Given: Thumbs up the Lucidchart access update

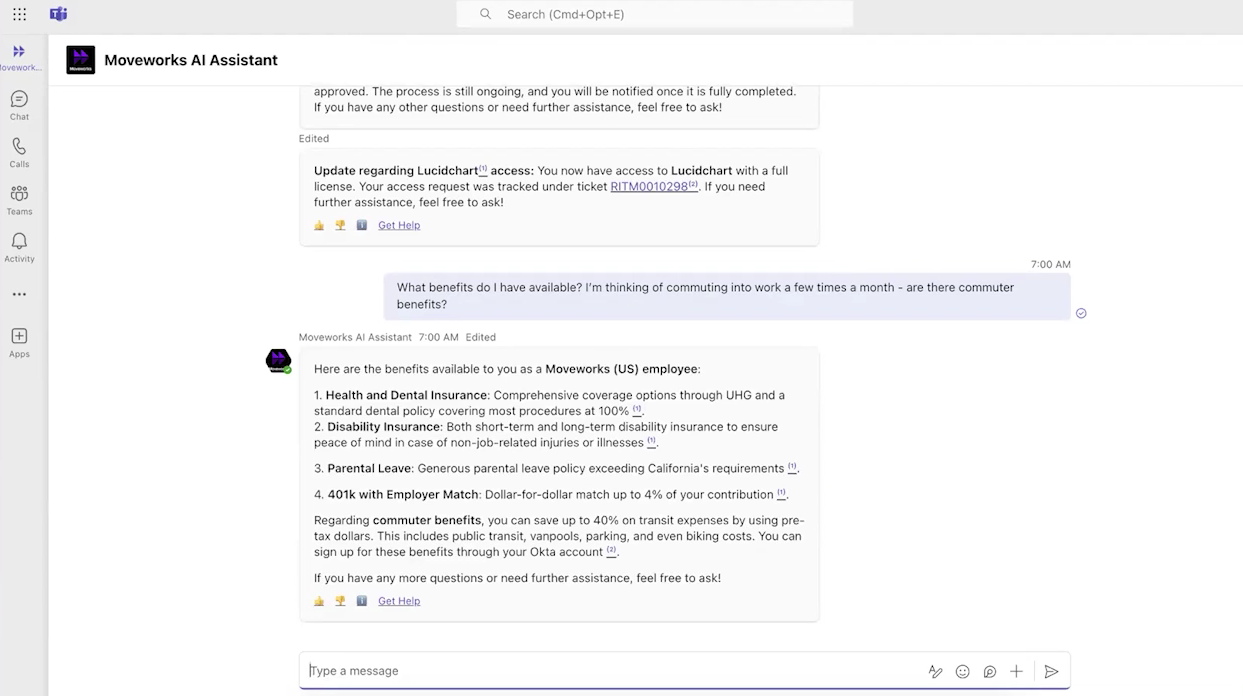Looking at the screenshot, I should pyautogui.click(x=319, y=225).
